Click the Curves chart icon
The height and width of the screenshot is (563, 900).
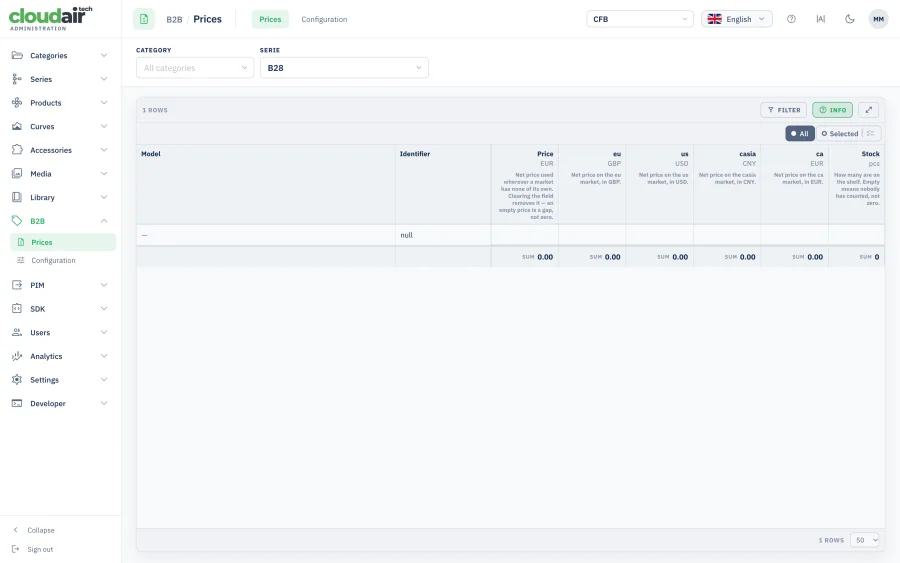[x=17, y=126]
